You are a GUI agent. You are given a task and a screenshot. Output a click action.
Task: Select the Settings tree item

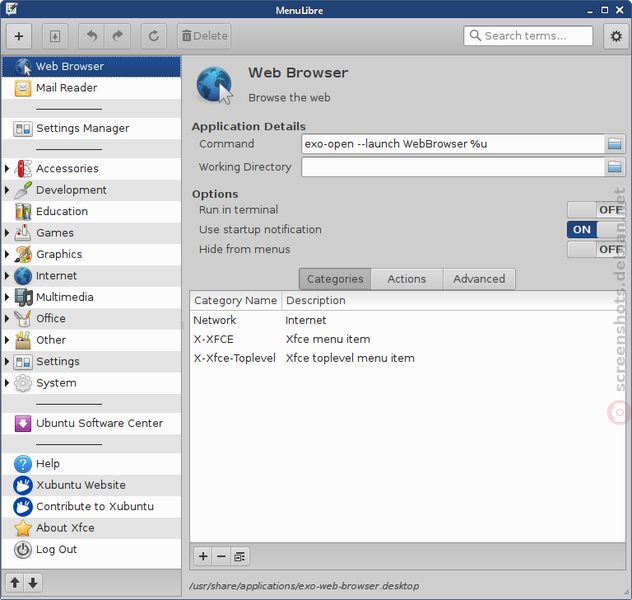point(91,361)
